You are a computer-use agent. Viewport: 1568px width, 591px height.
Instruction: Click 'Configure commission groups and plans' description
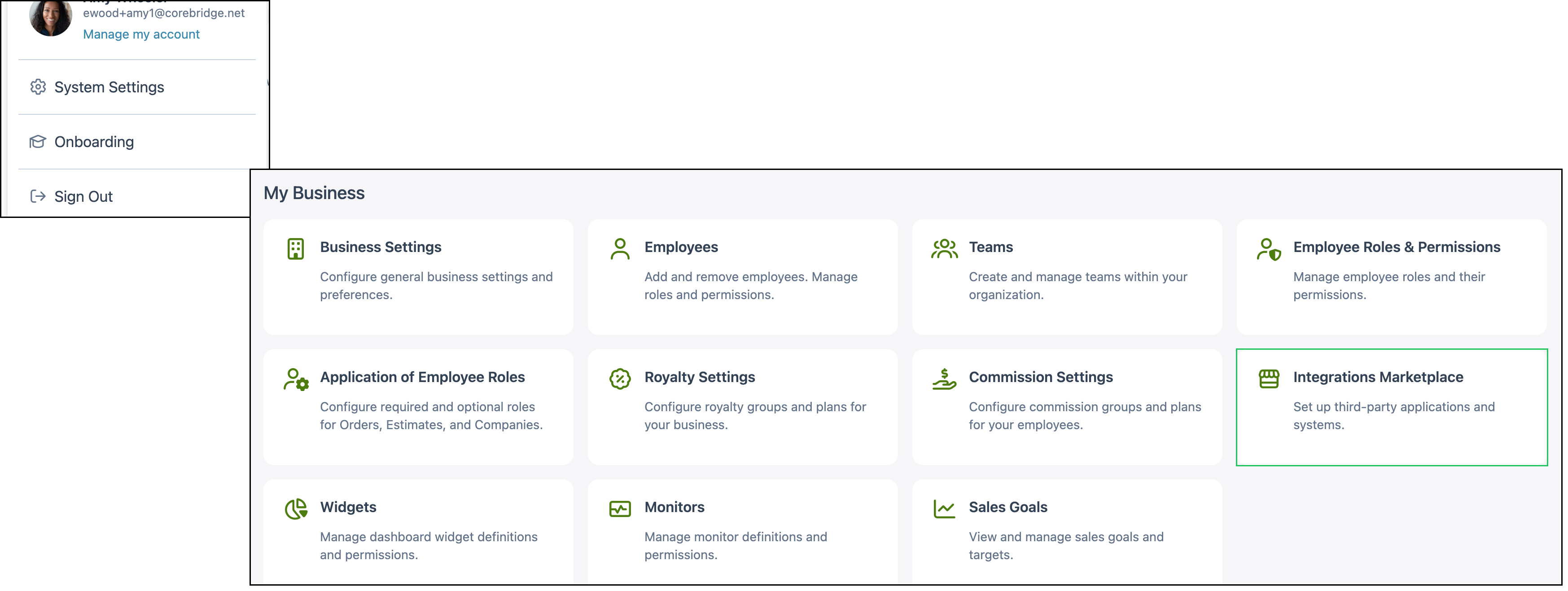pos(1085,416)
